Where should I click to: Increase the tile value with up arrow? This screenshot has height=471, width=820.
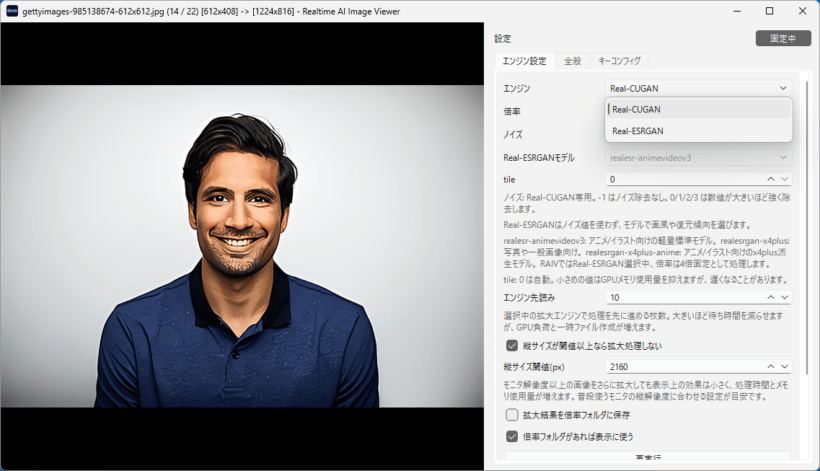coord(770,179)
